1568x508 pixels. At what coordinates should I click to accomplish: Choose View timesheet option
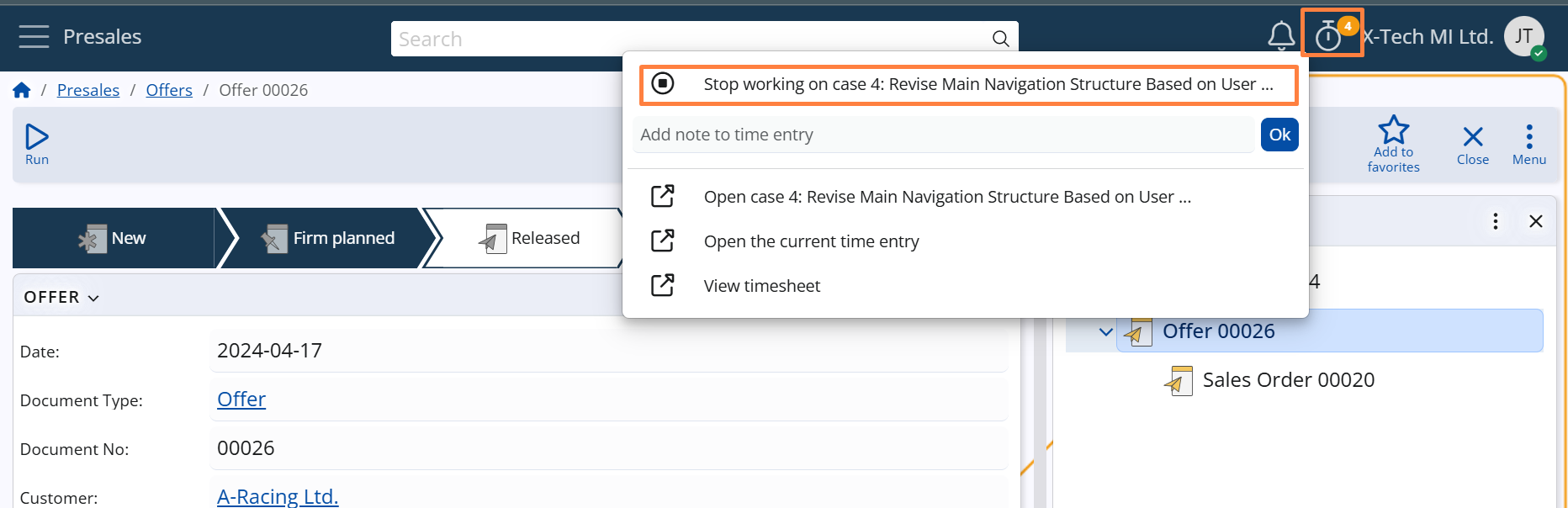click(761, 286)
